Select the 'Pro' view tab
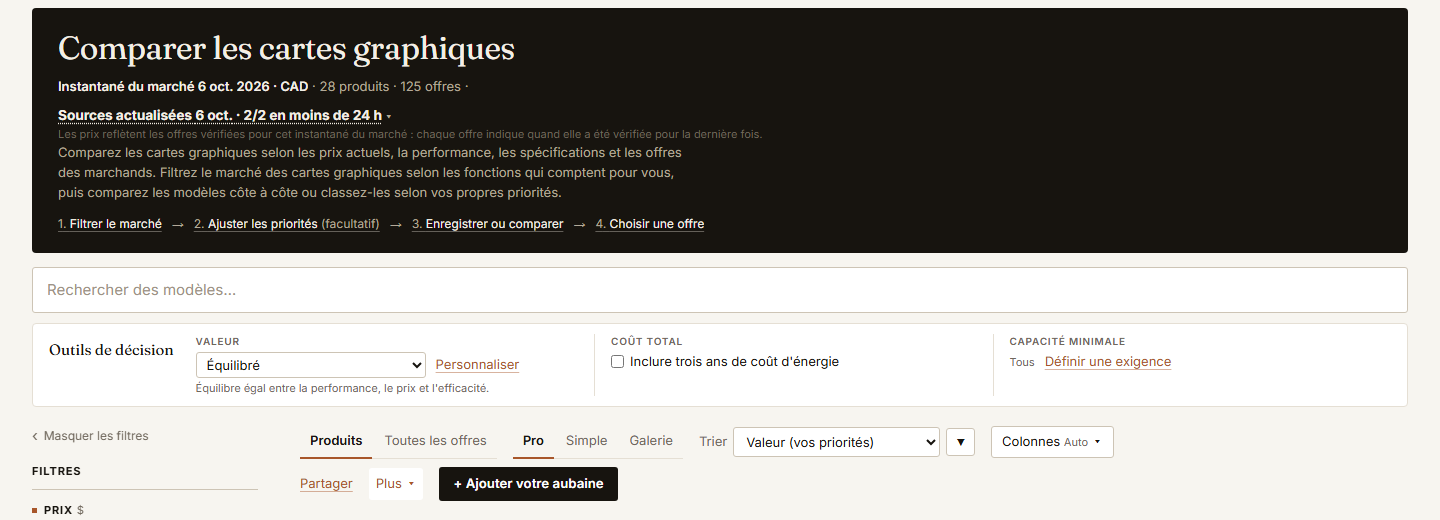Image resolution: width=1440 pixels, height=520 pixels. point(533,441)
